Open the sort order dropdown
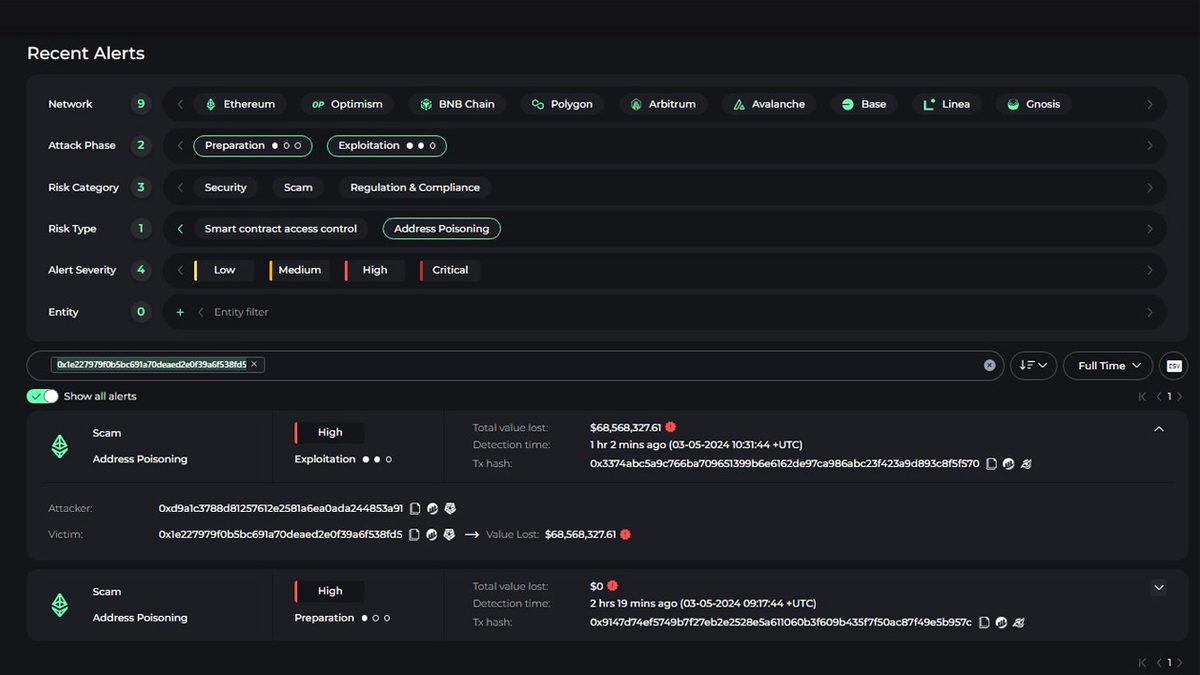 1033,366
